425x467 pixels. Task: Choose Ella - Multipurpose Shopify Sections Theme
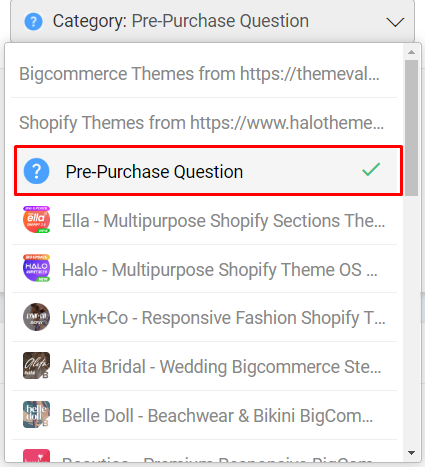(x=204, y=220)
